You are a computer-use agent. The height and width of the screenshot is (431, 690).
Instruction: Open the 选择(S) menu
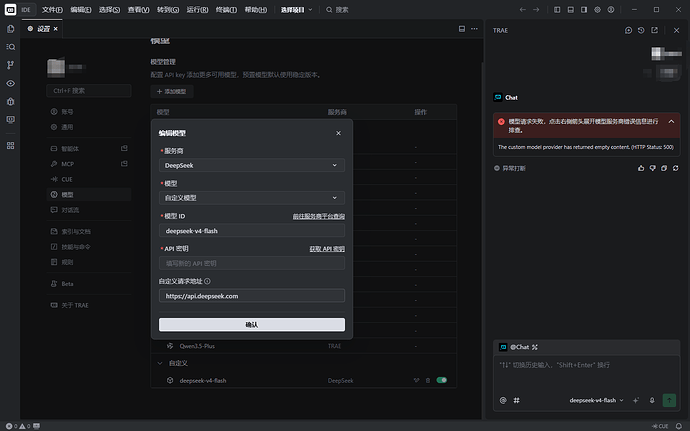(109, 10)
